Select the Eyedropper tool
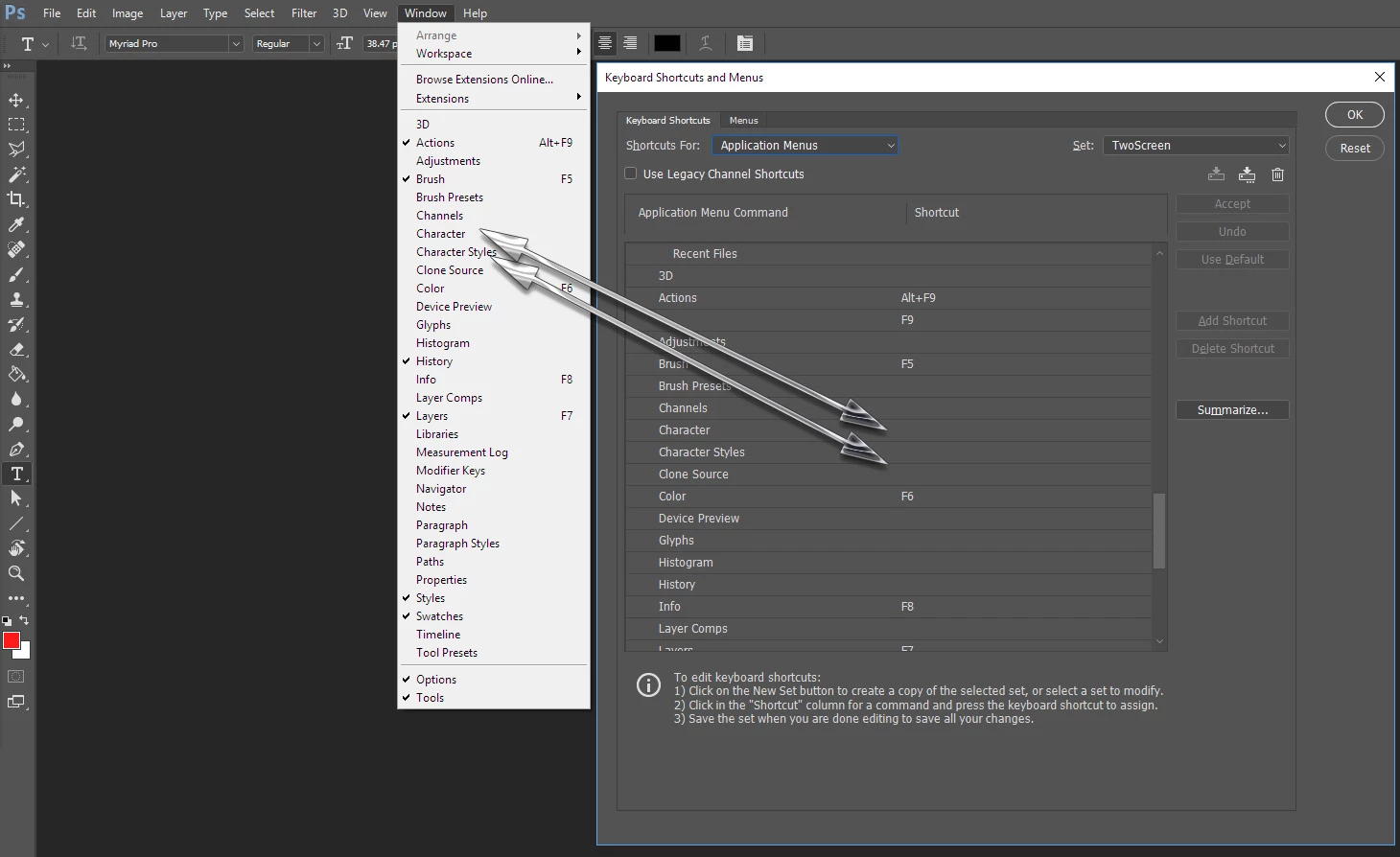This screenshot has height=857, width=1400. pyautogui.click(x=16, y=224)
